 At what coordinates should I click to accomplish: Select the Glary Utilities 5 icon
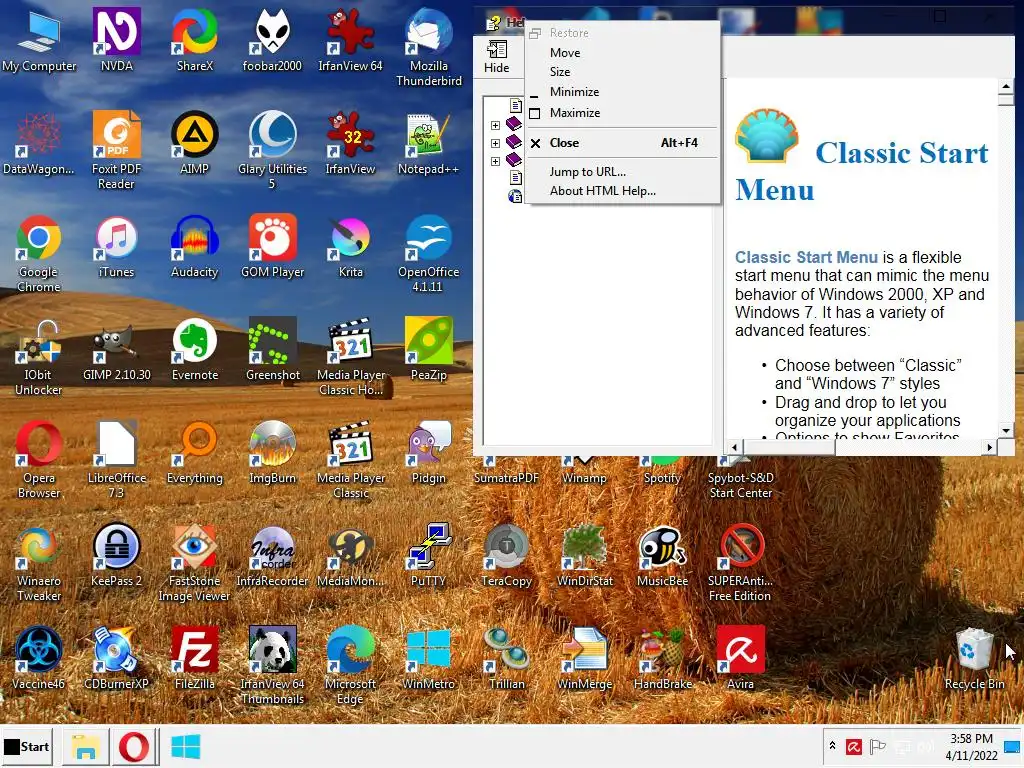tap(272, 150)
